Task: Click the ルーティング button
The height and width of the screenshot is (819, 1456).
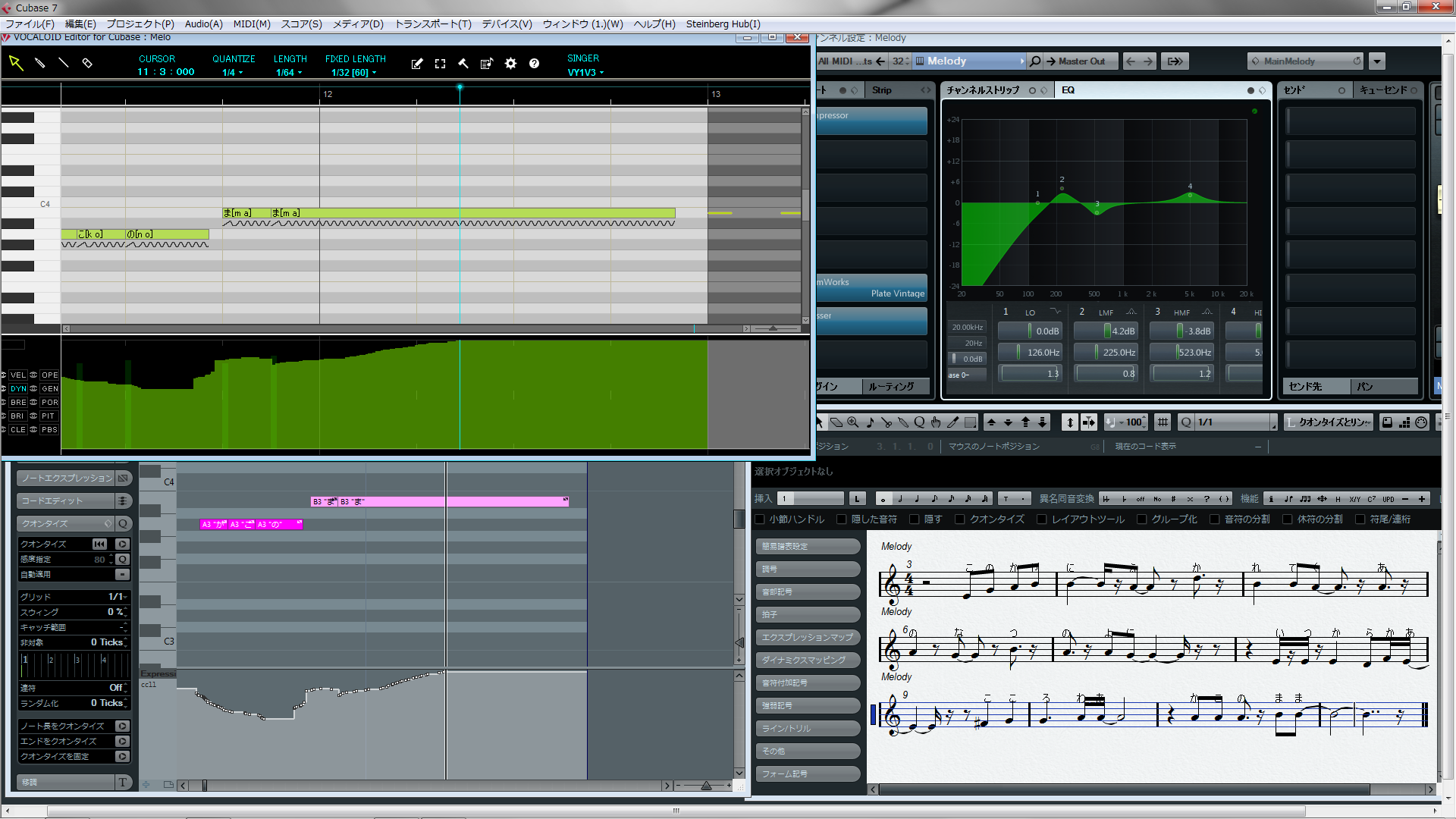Action: click(895, 387)
